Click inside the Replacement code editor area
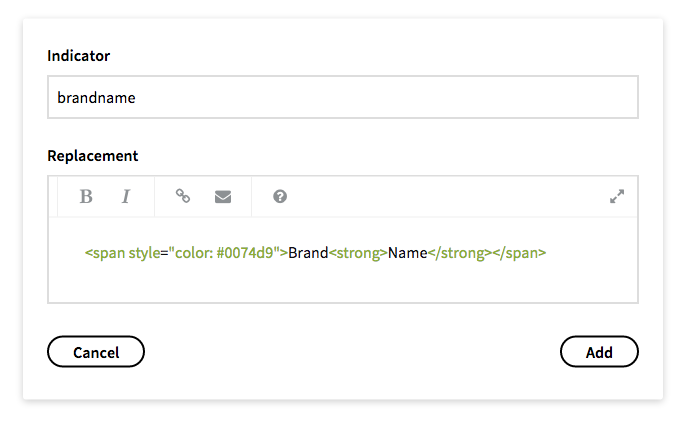The width and height of the screenshot is (692, 421). [343, 260]
